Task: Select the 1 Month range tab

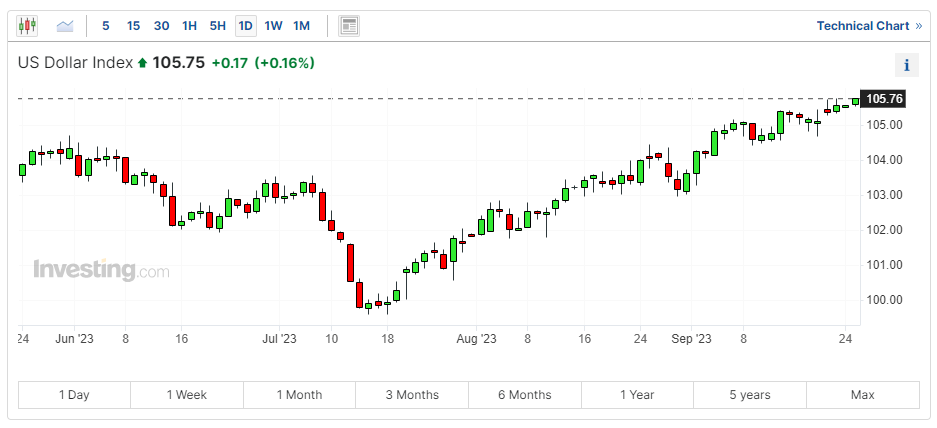Action: click(x=299, y=395)
